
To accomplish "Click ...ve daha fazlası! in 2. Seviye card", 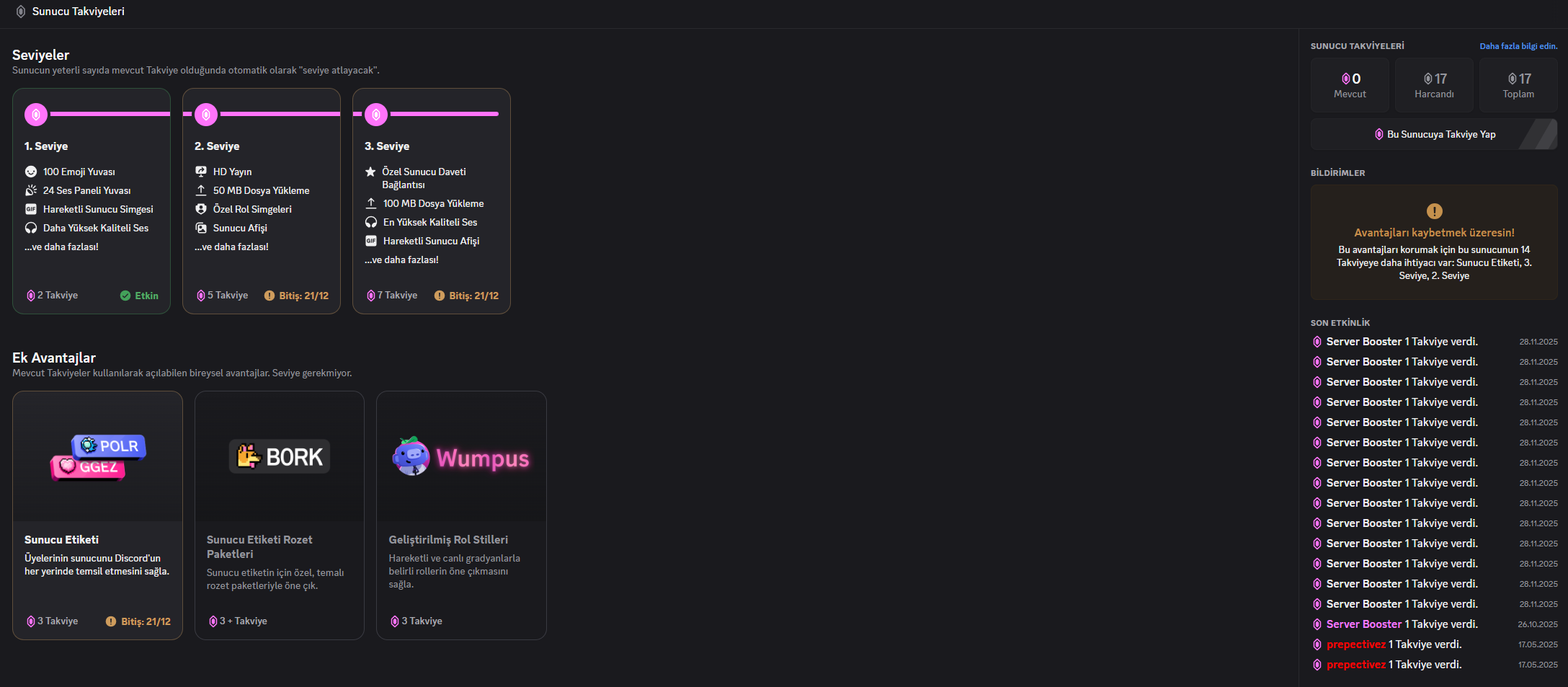I will click(x=231, y=247).
